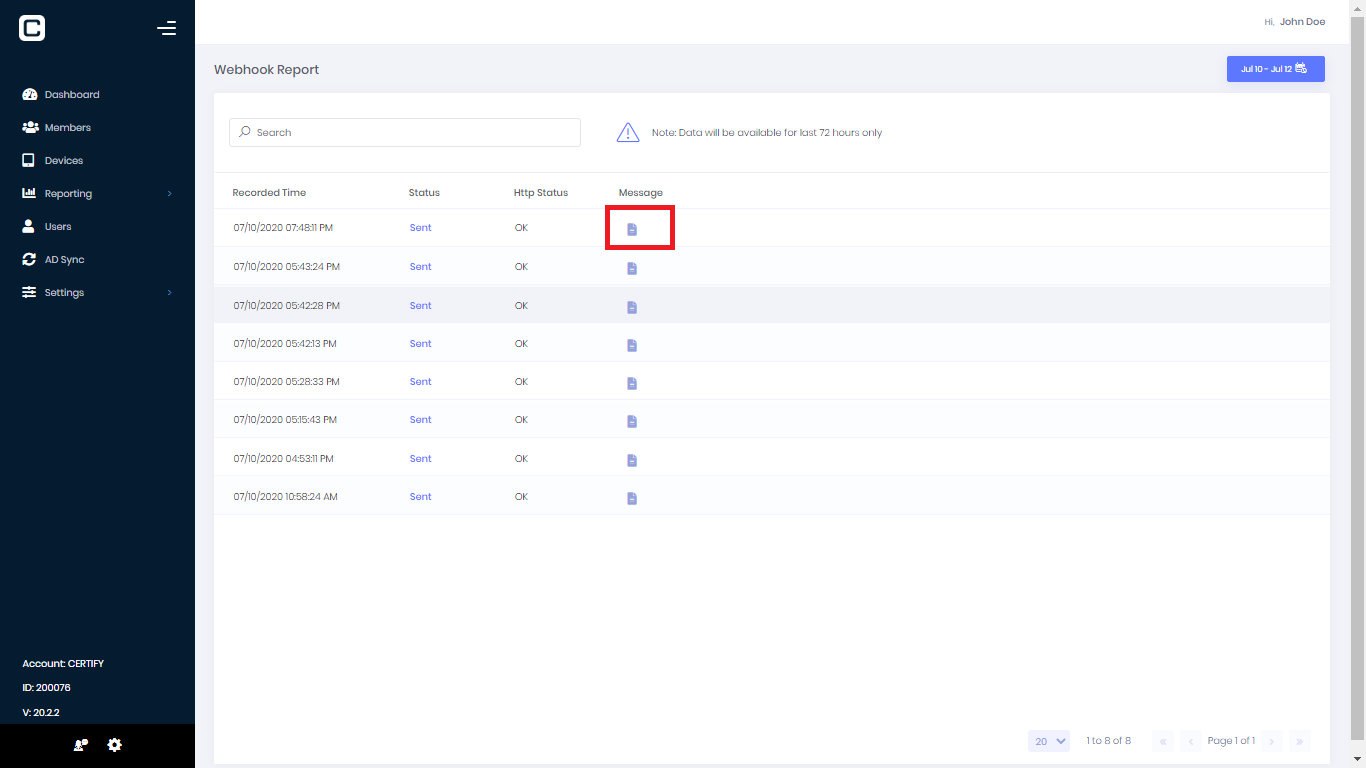Expand the Reporting submenu chevron
This screenshot has width=1366, height=768.
point(169,193)
